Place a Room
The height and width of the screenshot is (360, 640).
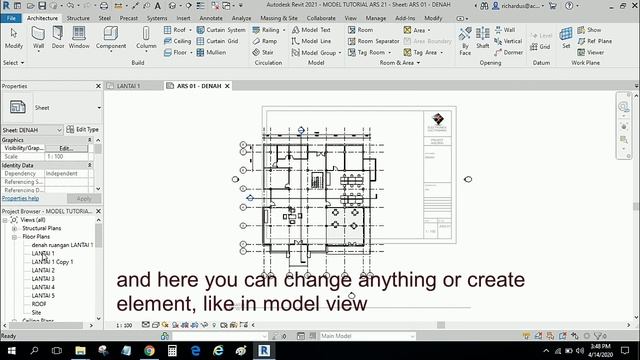(360, 30)
